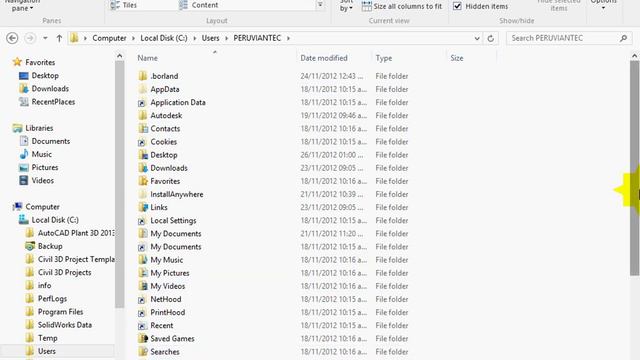Image resolution: width=640 pixels, height=360 pixels.
Task: Refresh the PERUVIANTEC folder view
Action: pyautogui.click(x=491, y=38)
